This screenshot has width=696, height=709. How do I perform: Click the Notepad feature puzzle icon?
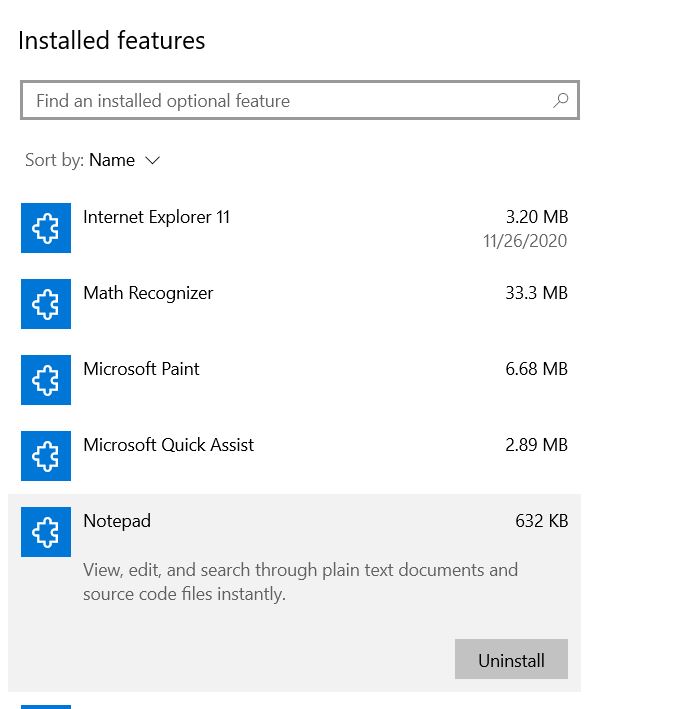[x=46, y=532]
